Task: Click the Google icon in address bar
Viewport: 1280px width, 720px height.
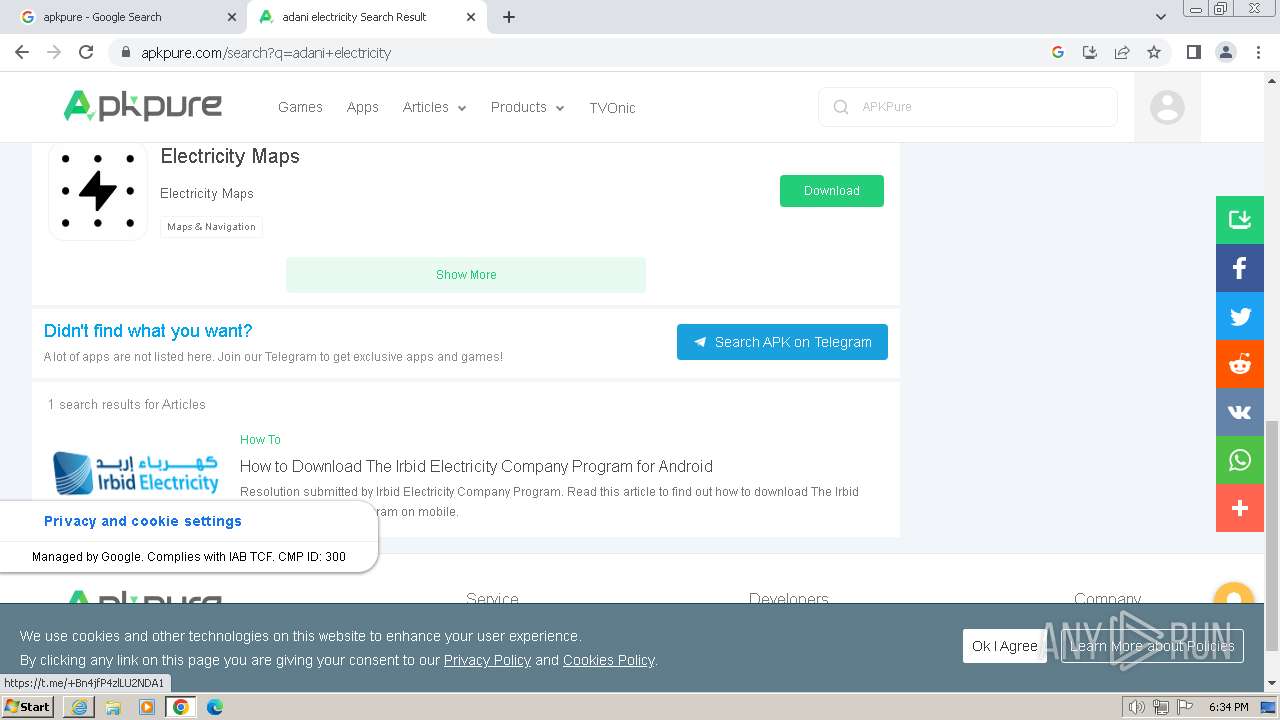Action: [1058, 52]
